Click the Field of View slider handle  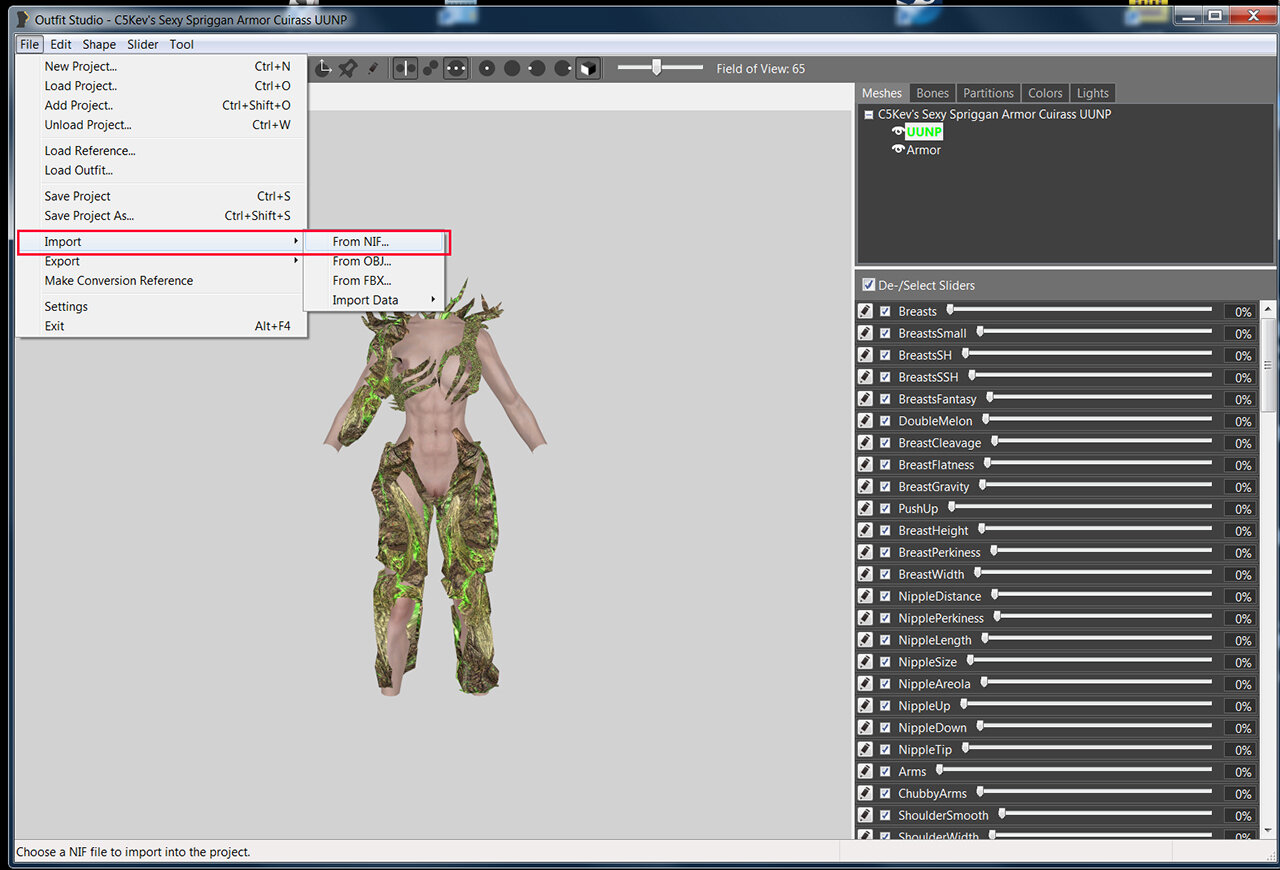[x=656, y=68]
